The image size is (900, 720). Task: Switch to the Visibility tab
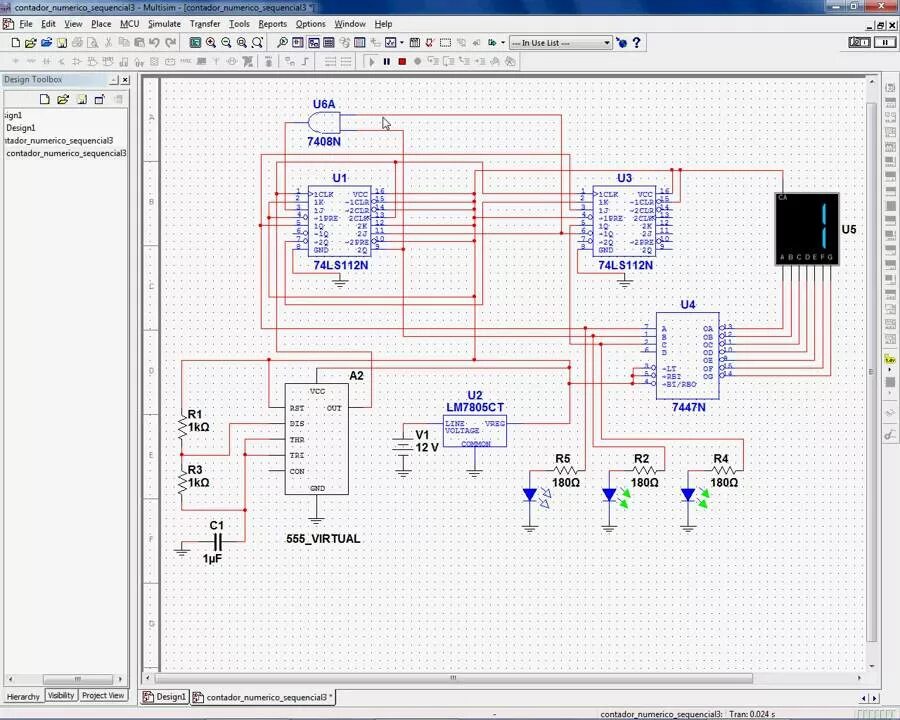(x=61, y=695)
